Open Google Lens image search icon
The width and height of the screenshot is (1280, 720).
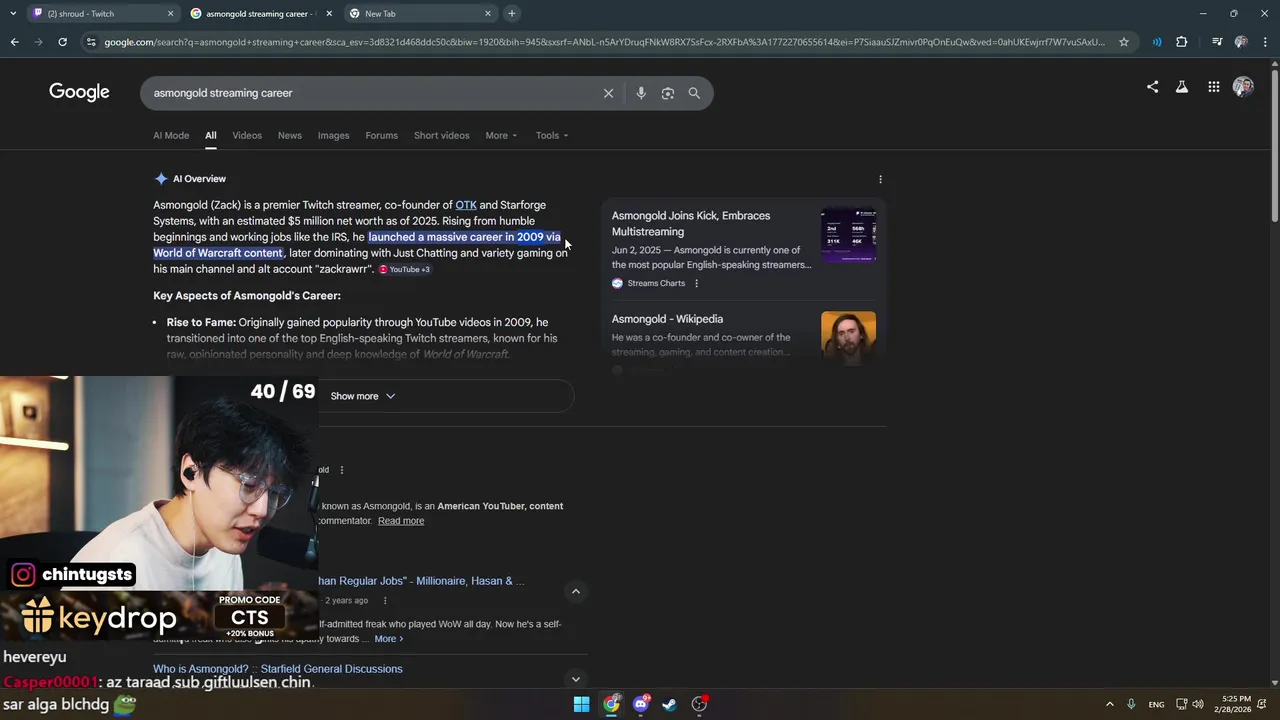click(667, 93)
